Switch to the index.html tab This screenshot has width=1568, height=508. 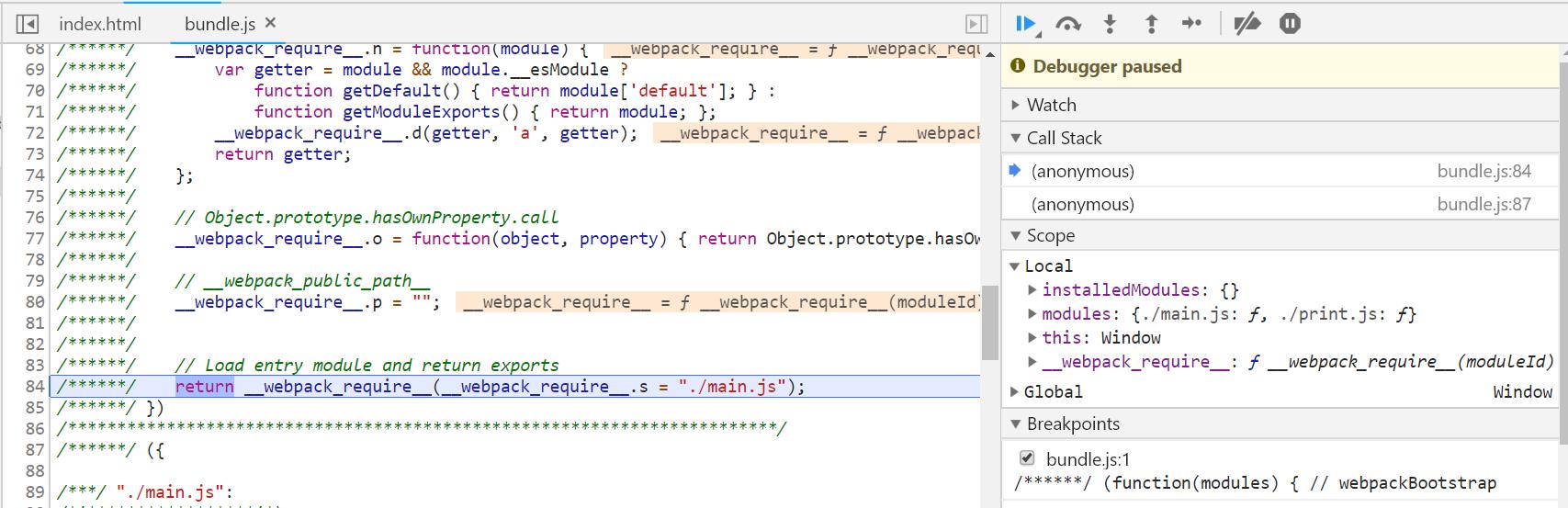tap(100, 24)
